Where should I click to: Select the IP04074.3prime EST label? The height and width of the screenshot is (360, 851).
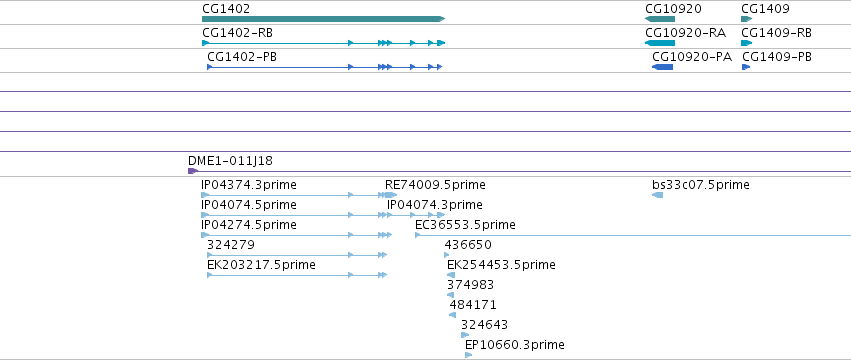(x=435, y=205)
